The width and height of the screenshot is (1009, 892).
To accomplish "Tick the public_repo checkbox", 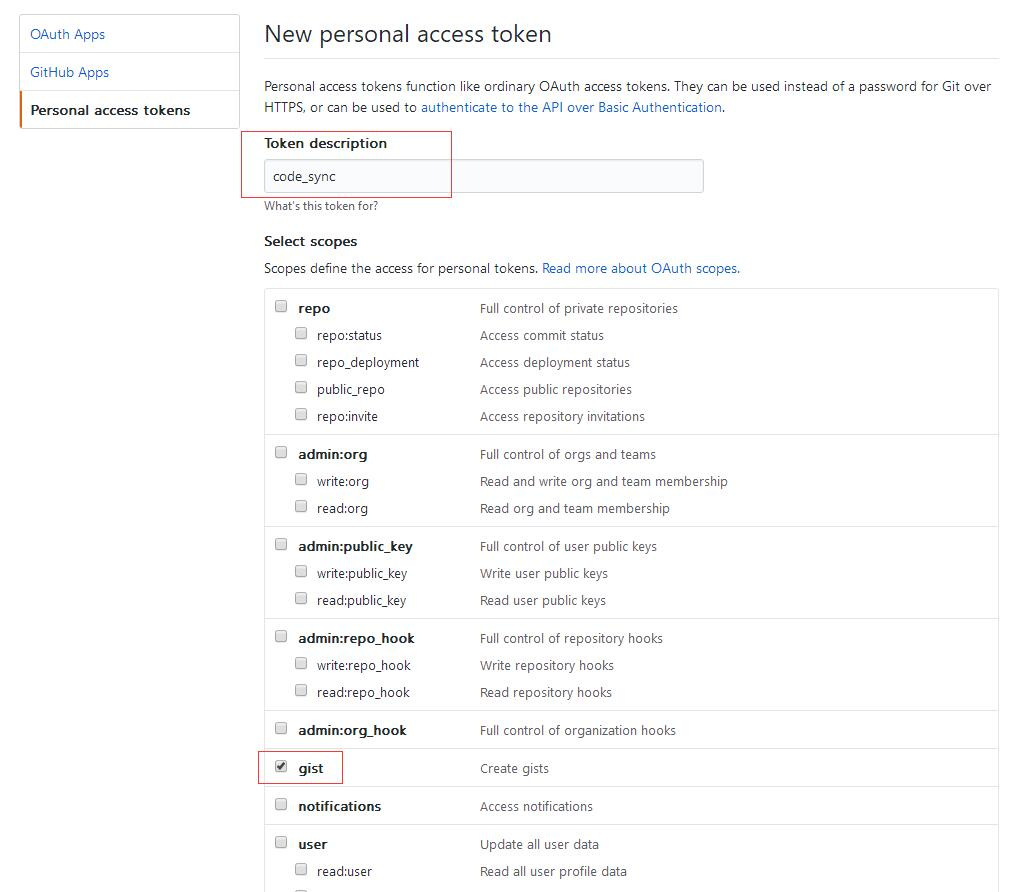I will [301, 388].
